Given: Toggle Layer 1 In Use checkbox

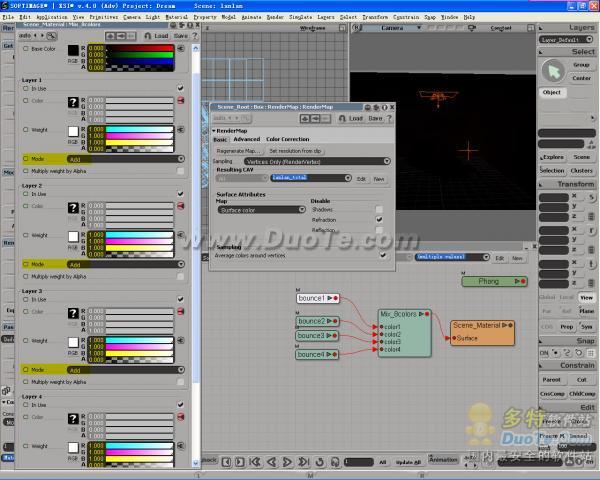Looking at the screenshot, I should tap(180, 88).
